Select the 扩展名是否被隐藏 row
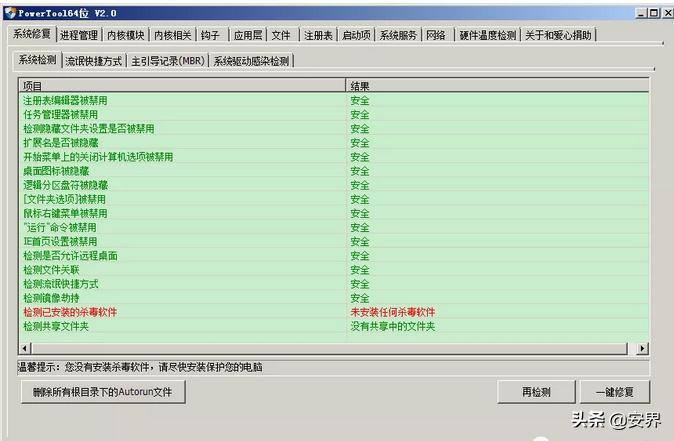 pos(334,143)
